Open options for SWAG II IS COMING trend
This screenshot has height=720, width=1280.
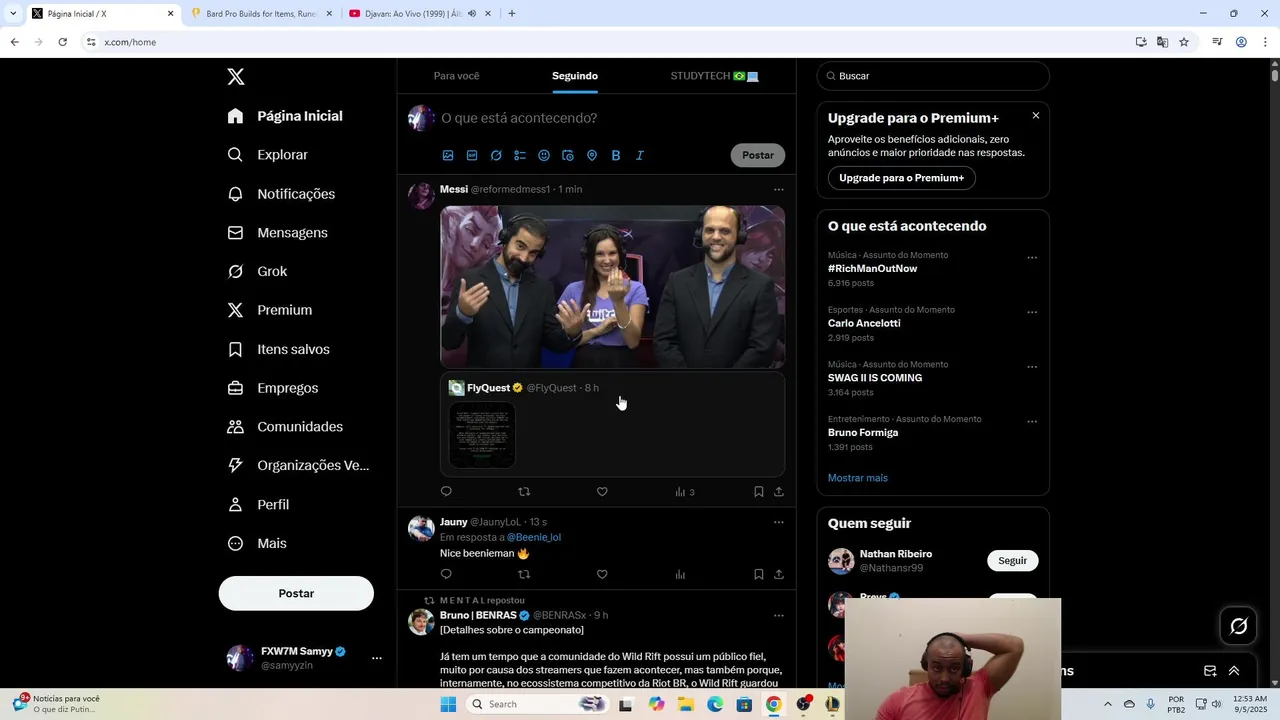1032,367
